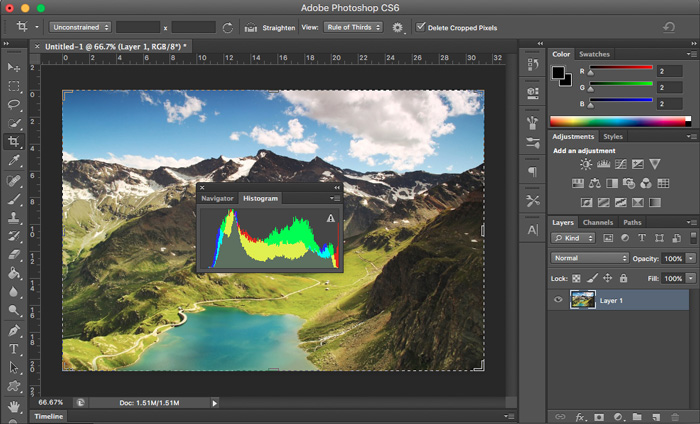
Task: Open crop settings gear icon
Action: tap(398, 27)
